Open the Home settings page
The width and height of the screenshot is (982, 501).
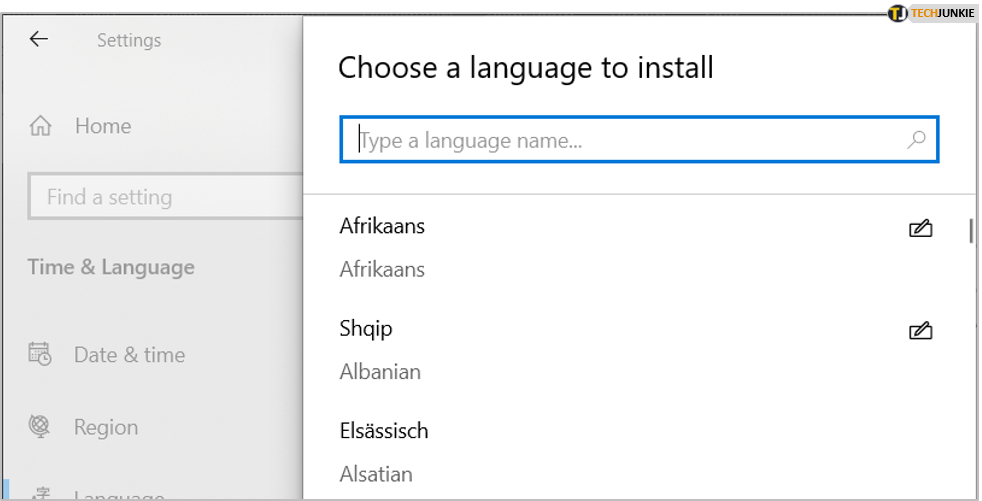click(103, 126)
